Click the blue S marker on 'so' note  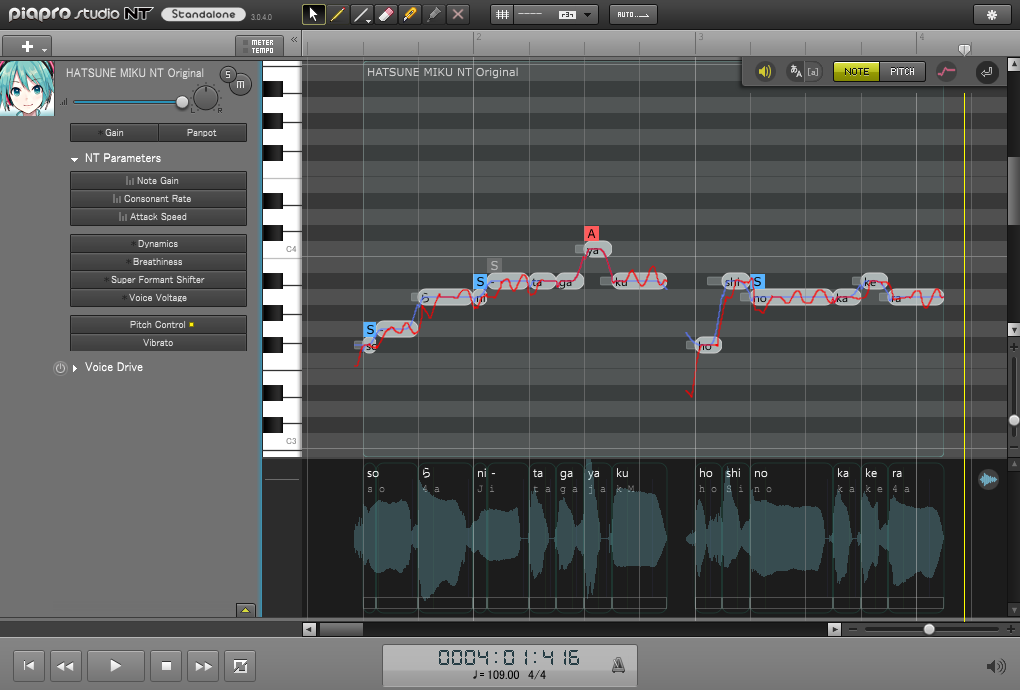[x=369, y=329]
